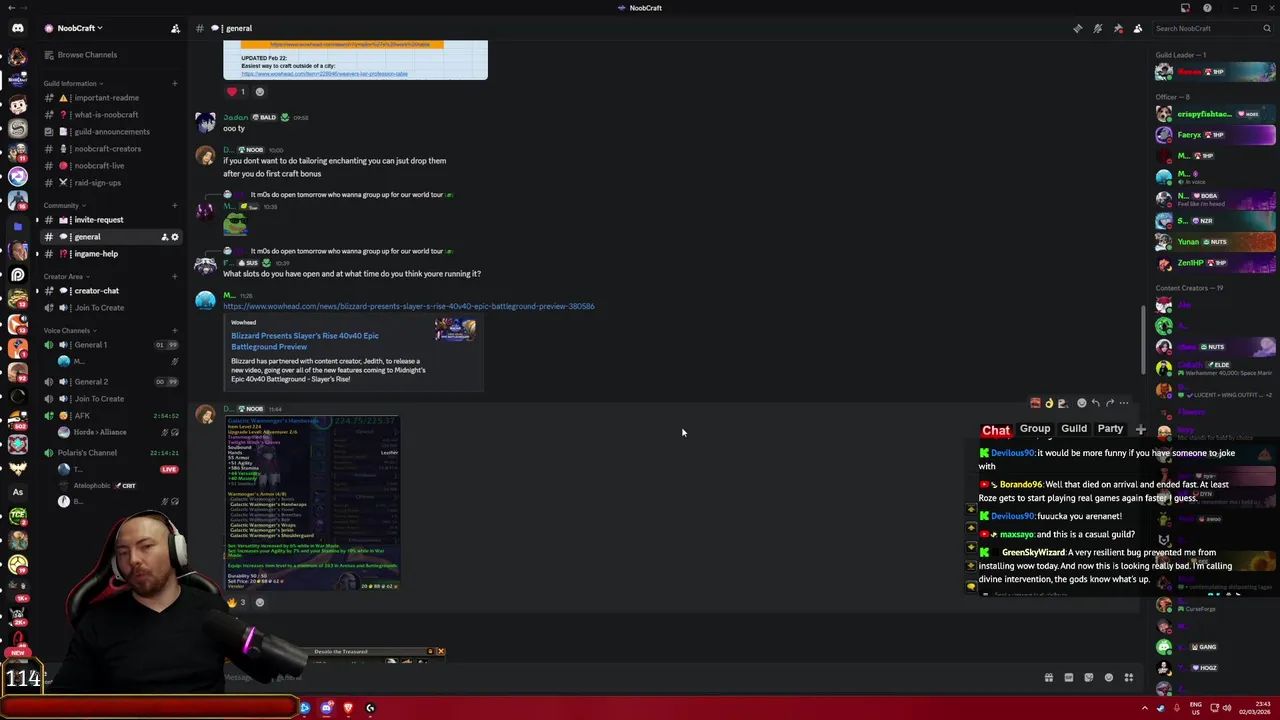
Task: Open the Slayer's Rise embed thumbnail
Action: click(x=455, y=329)
